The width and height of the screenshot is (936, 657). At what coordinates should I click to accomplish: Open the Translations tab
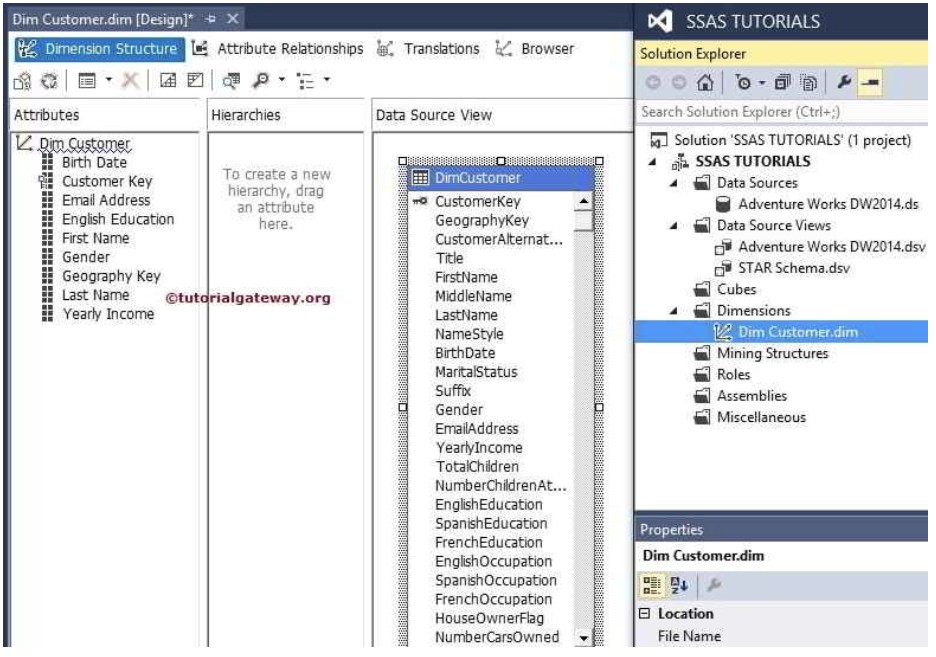point(429,49)
